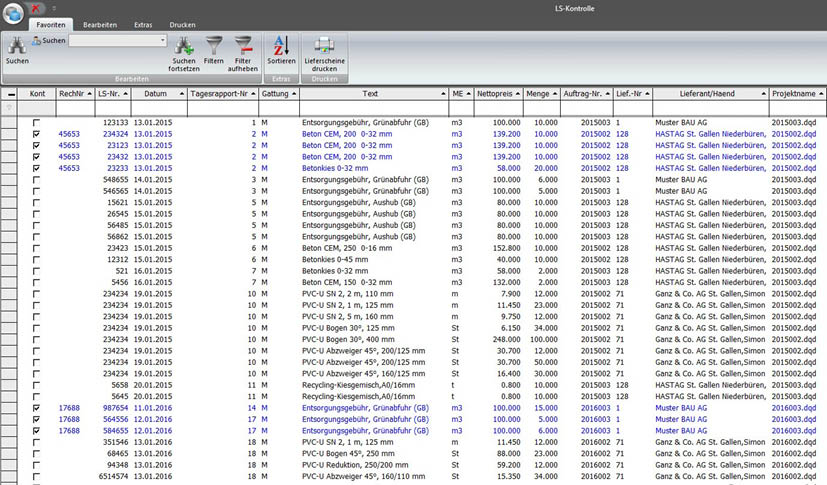
Task: Check the Kont box for LS-Nr. 15621
Action: tap(36, 203)
